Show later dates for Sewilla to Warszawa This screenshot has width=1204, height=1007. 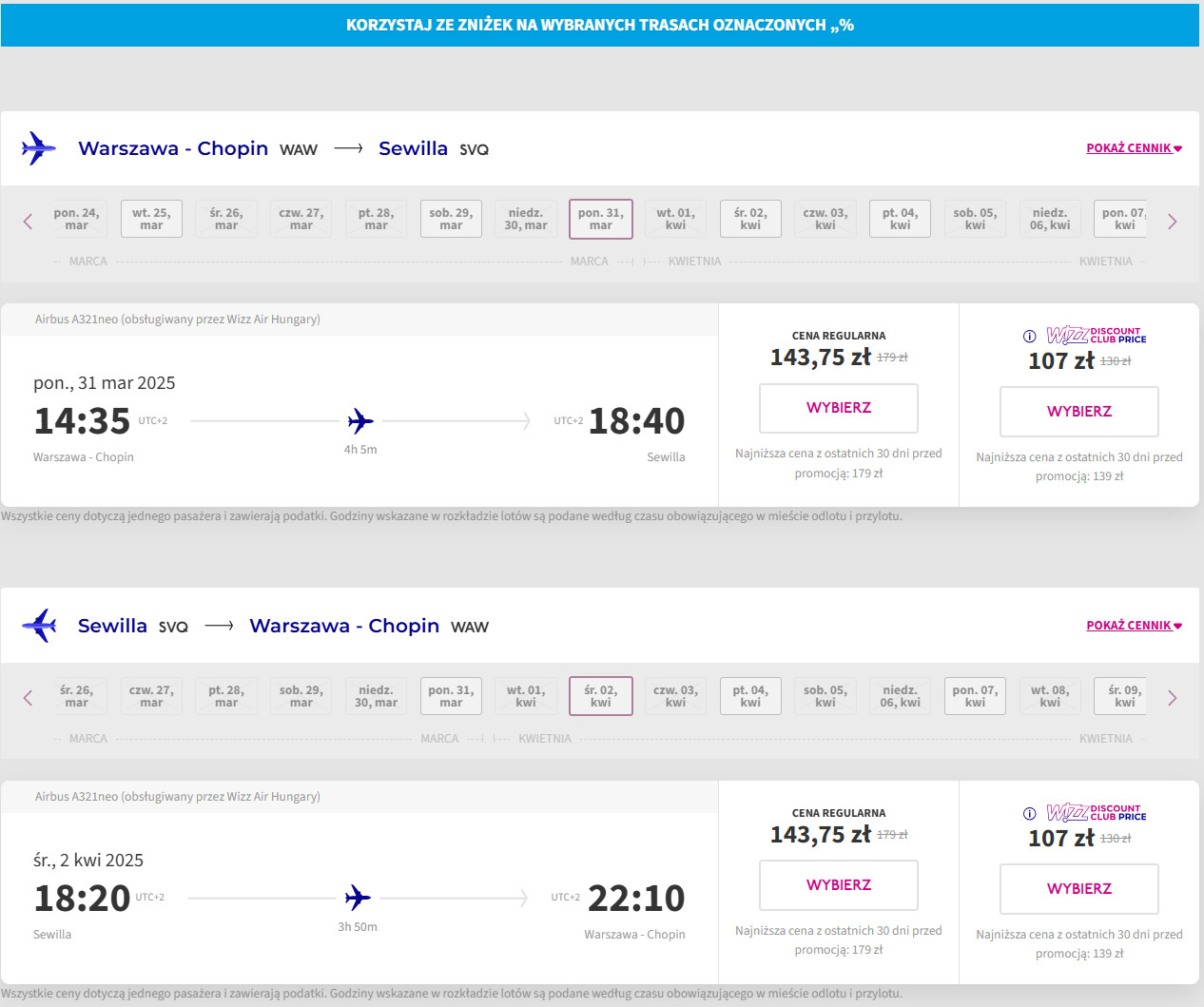(x=1172, y=698)
